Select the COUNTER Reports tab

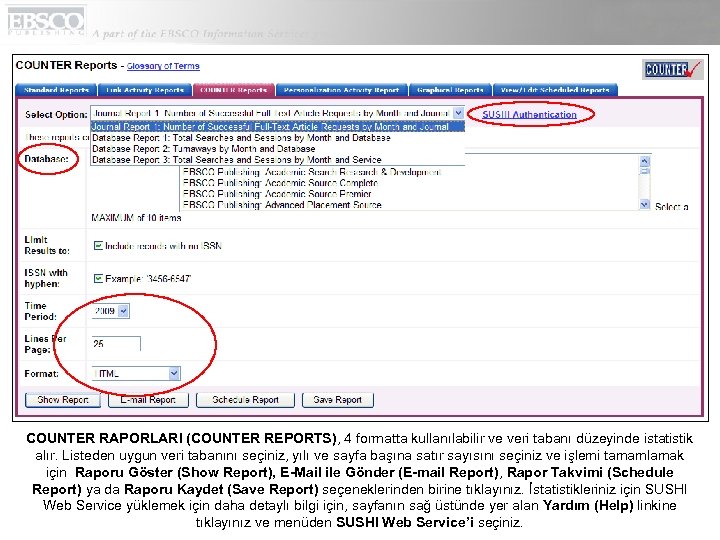233,90
